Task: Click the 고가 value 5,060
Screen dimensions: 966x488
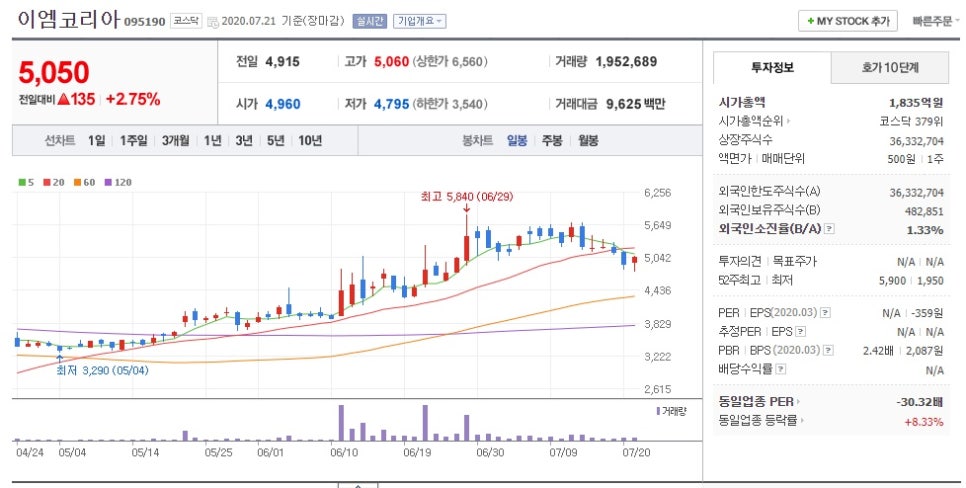Action: pyautogui.click(x=391, y=62)
